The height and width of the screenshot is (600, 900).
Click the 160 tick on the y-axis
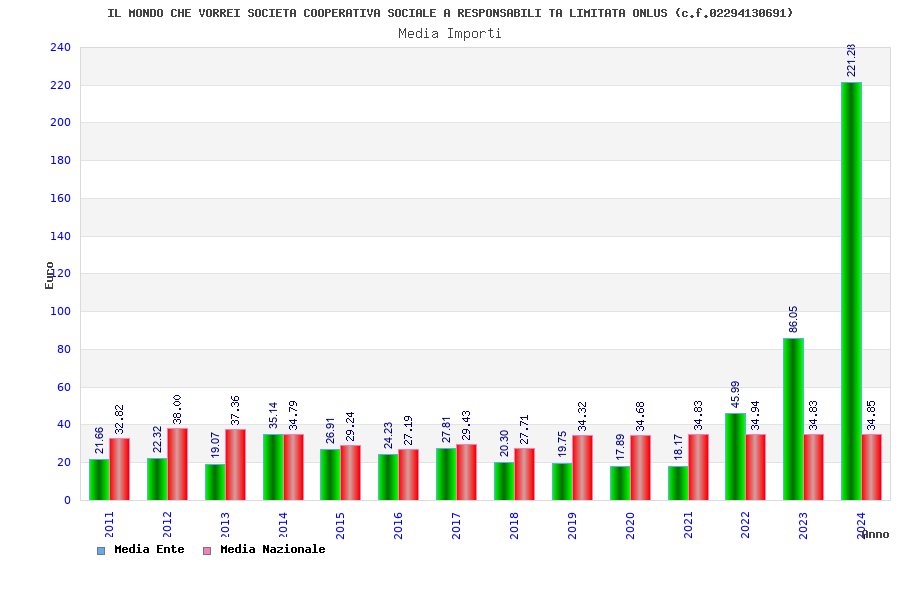60,198
